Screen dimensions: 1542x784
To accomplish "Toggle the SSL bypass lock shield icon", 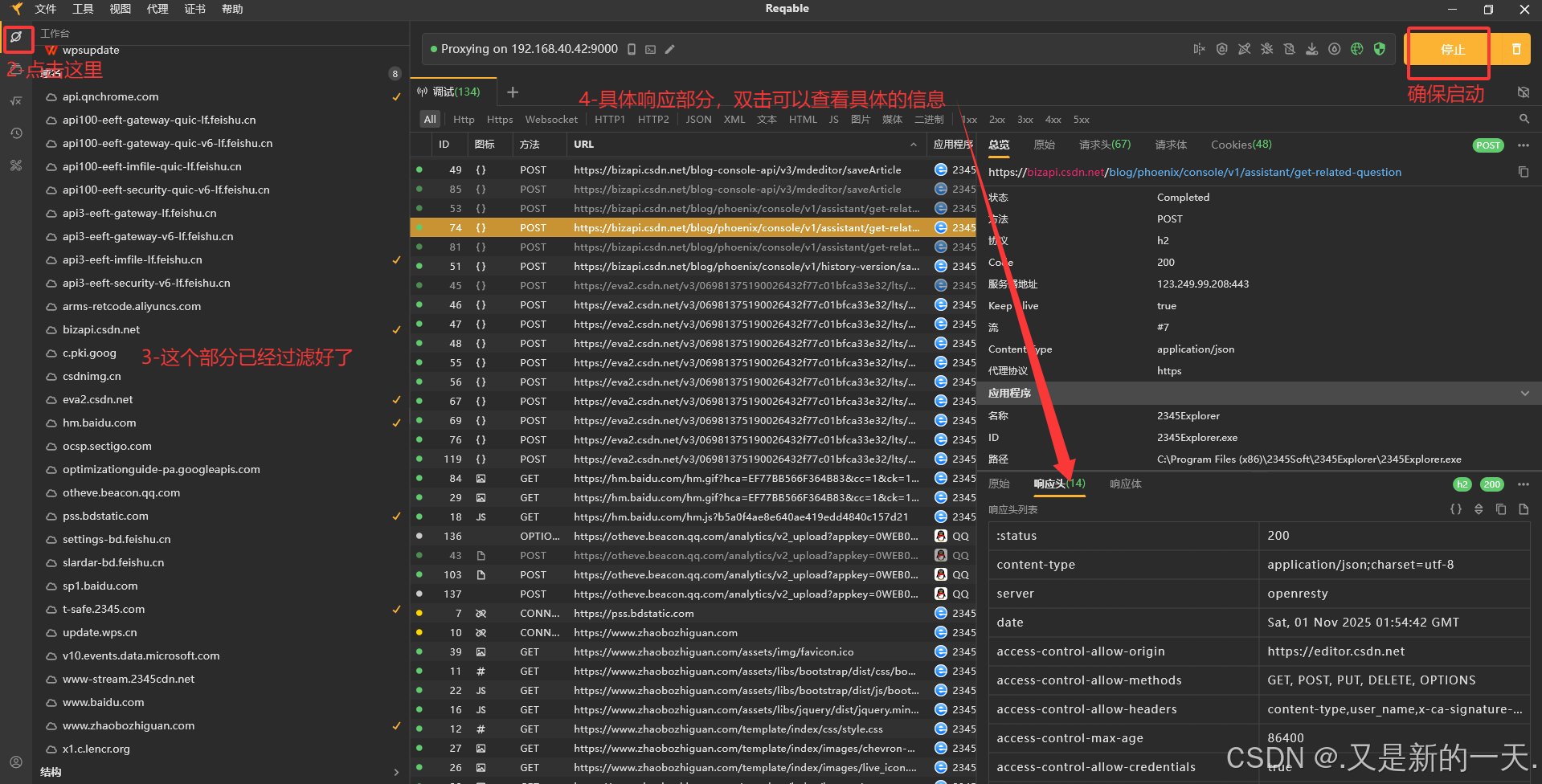I will (x=1221, y=49).
